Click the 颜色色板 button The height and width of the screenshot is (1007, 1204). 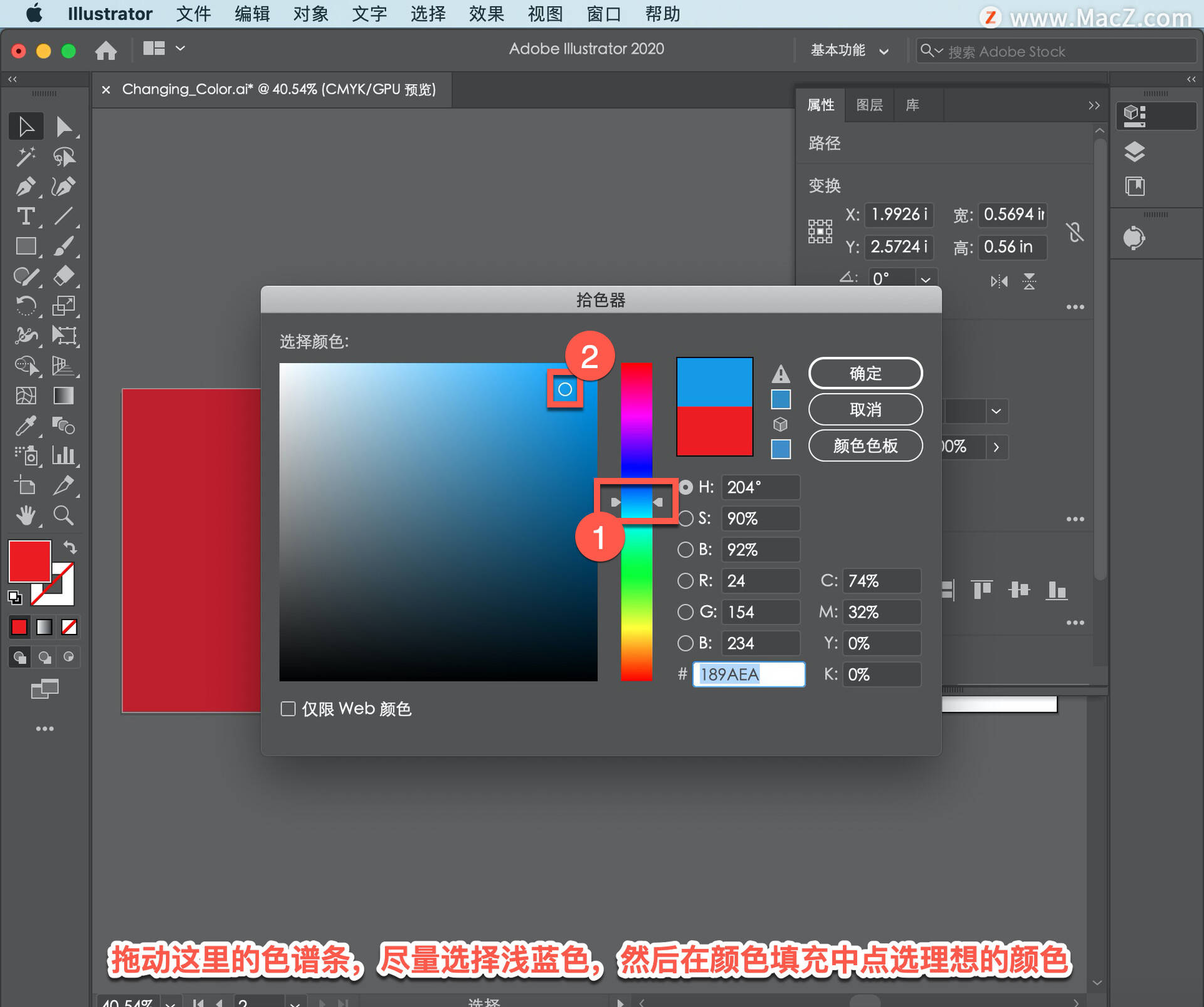click(865, 446)
